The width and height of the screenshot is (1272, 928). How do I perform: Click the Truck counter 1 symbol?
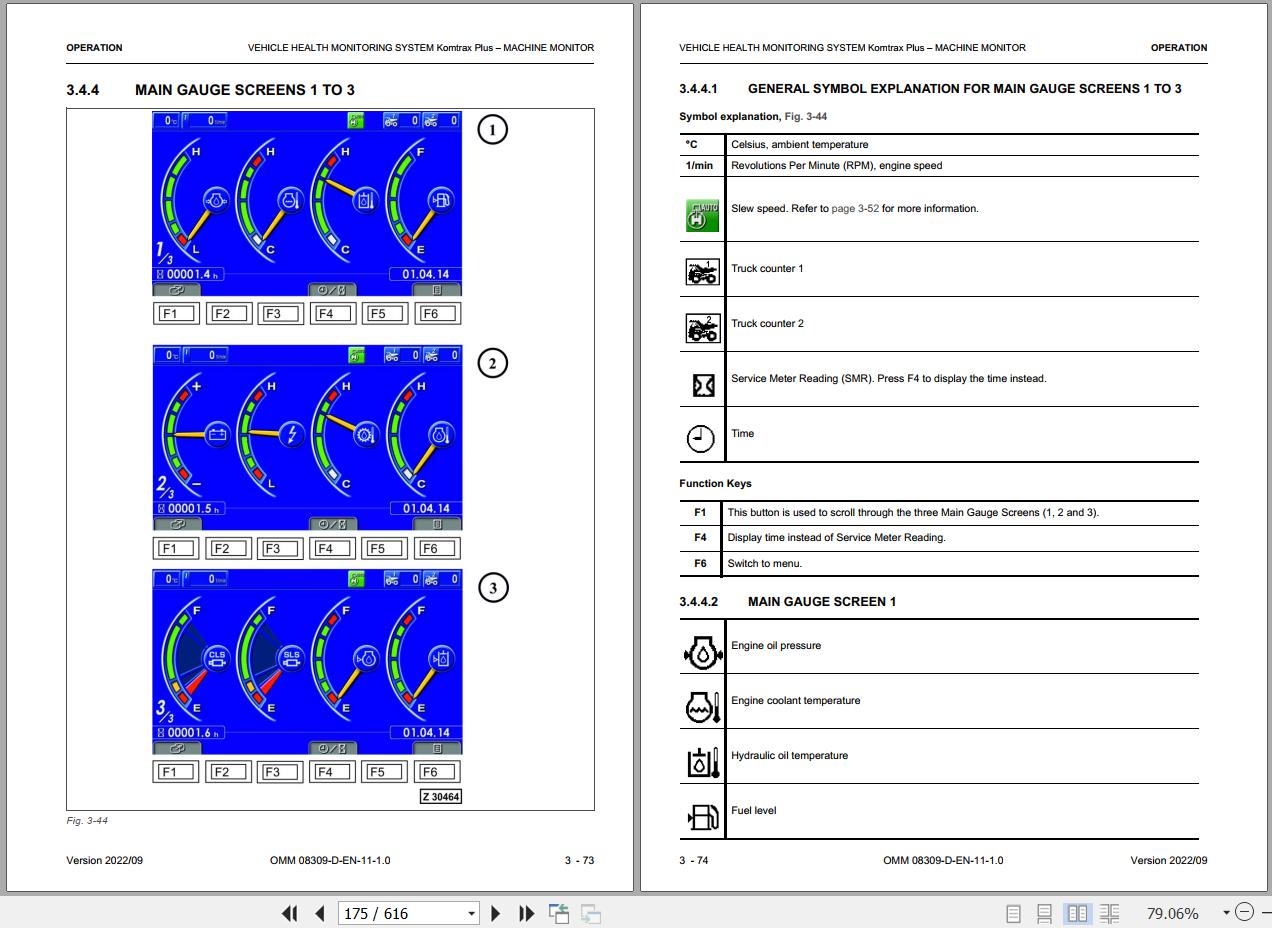[702, 270]
